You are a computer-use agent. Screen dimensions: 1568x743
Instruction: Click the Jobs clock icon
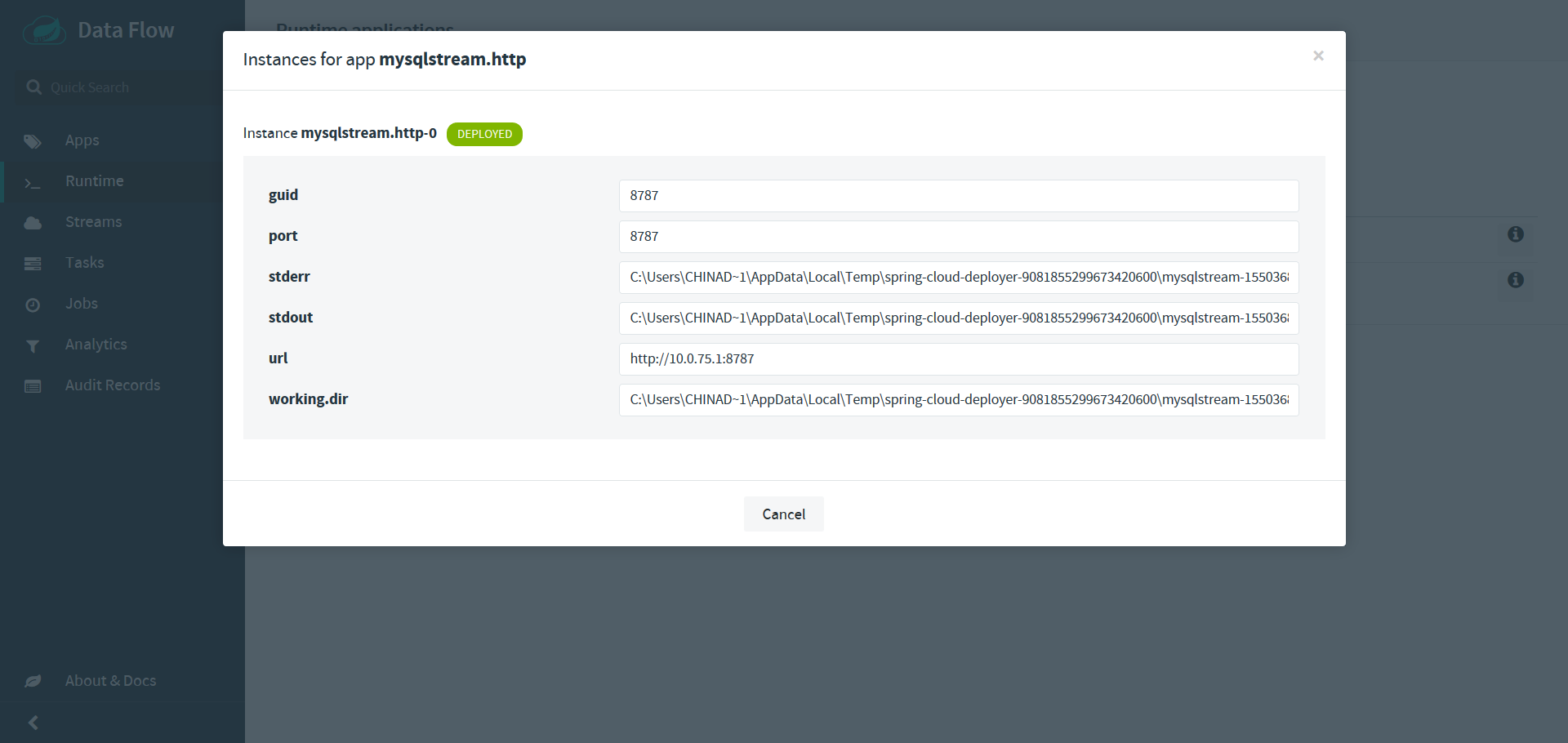pos(33,305)
